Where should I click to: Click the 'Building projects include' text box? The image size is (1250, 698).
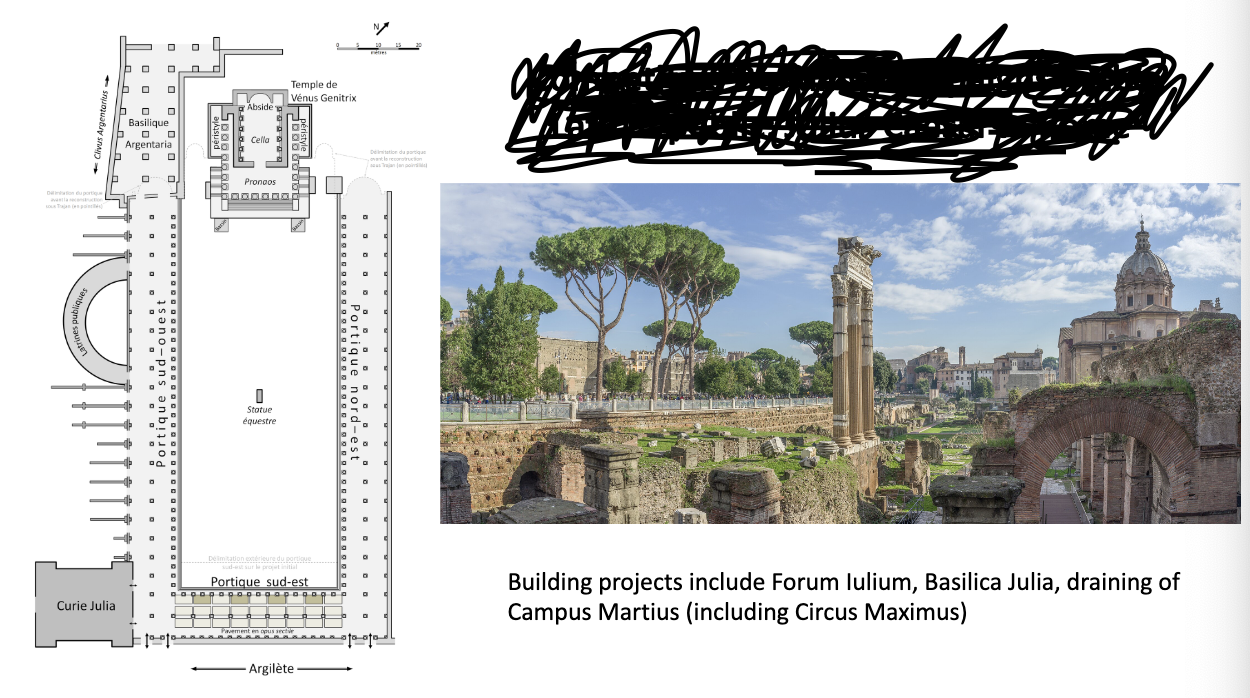coord(843,596)
